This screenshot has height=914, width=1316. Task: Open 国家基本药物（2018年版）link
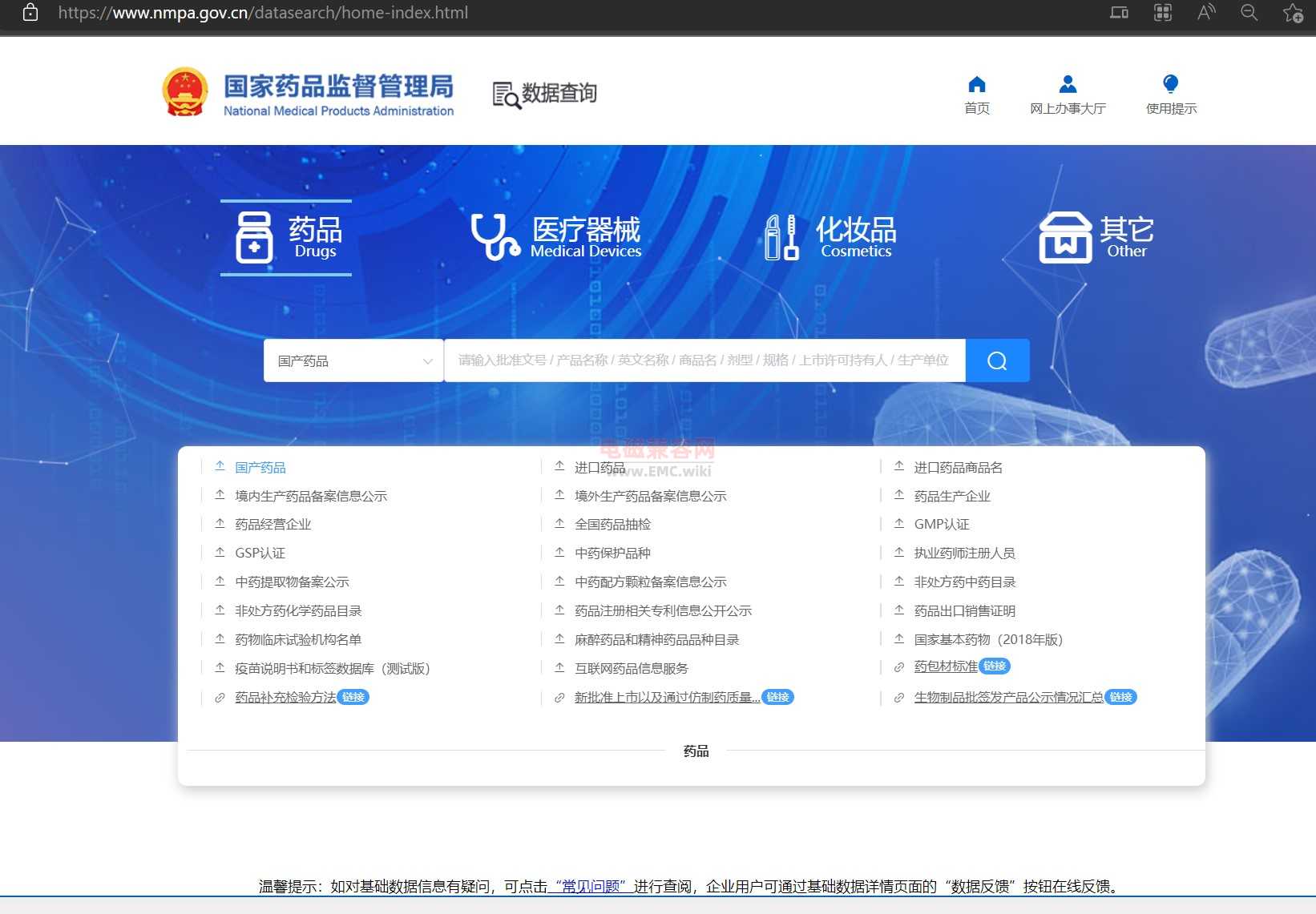988,639
